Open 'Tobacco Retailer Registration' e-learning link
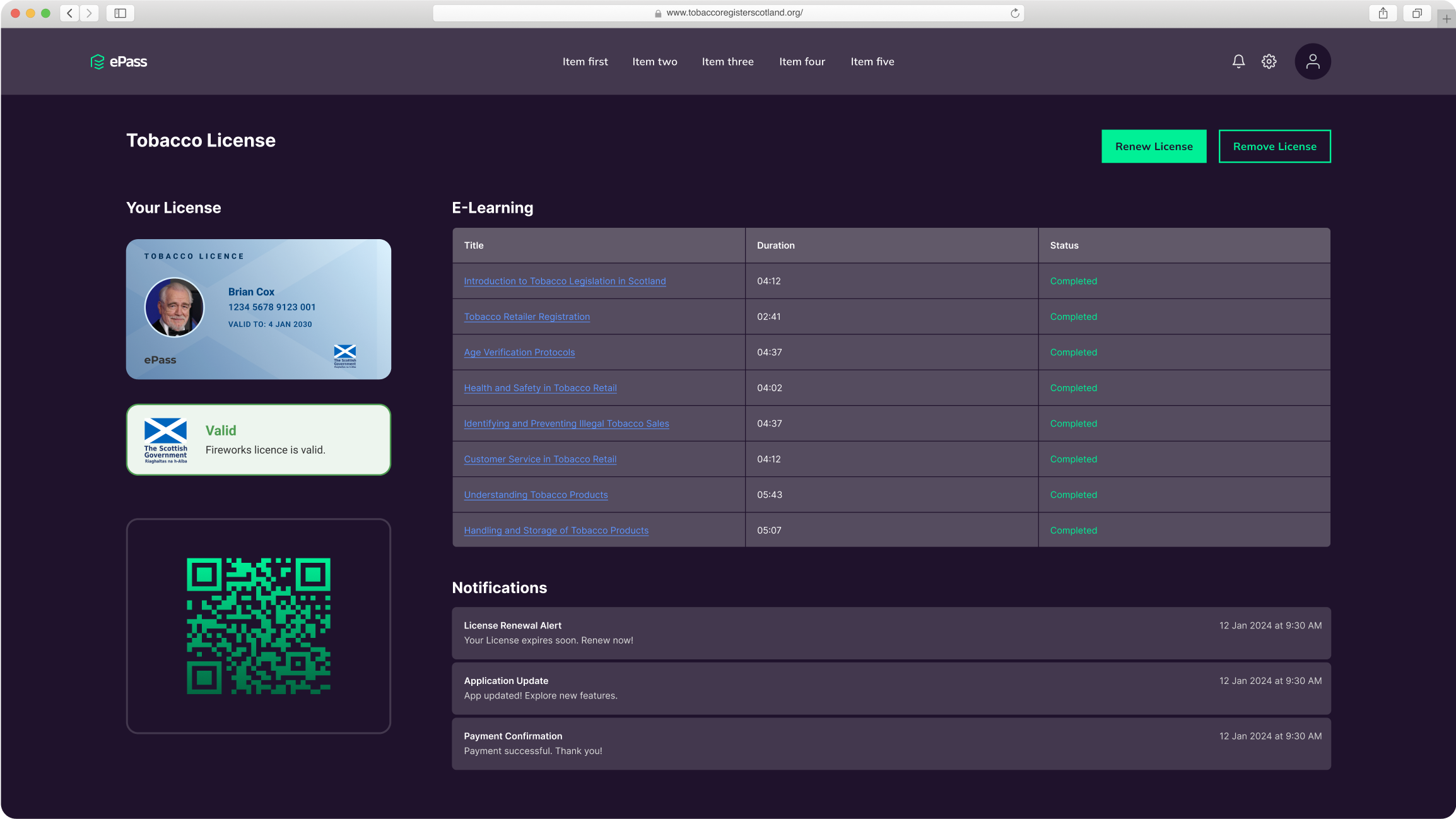 tap(527, 316)
